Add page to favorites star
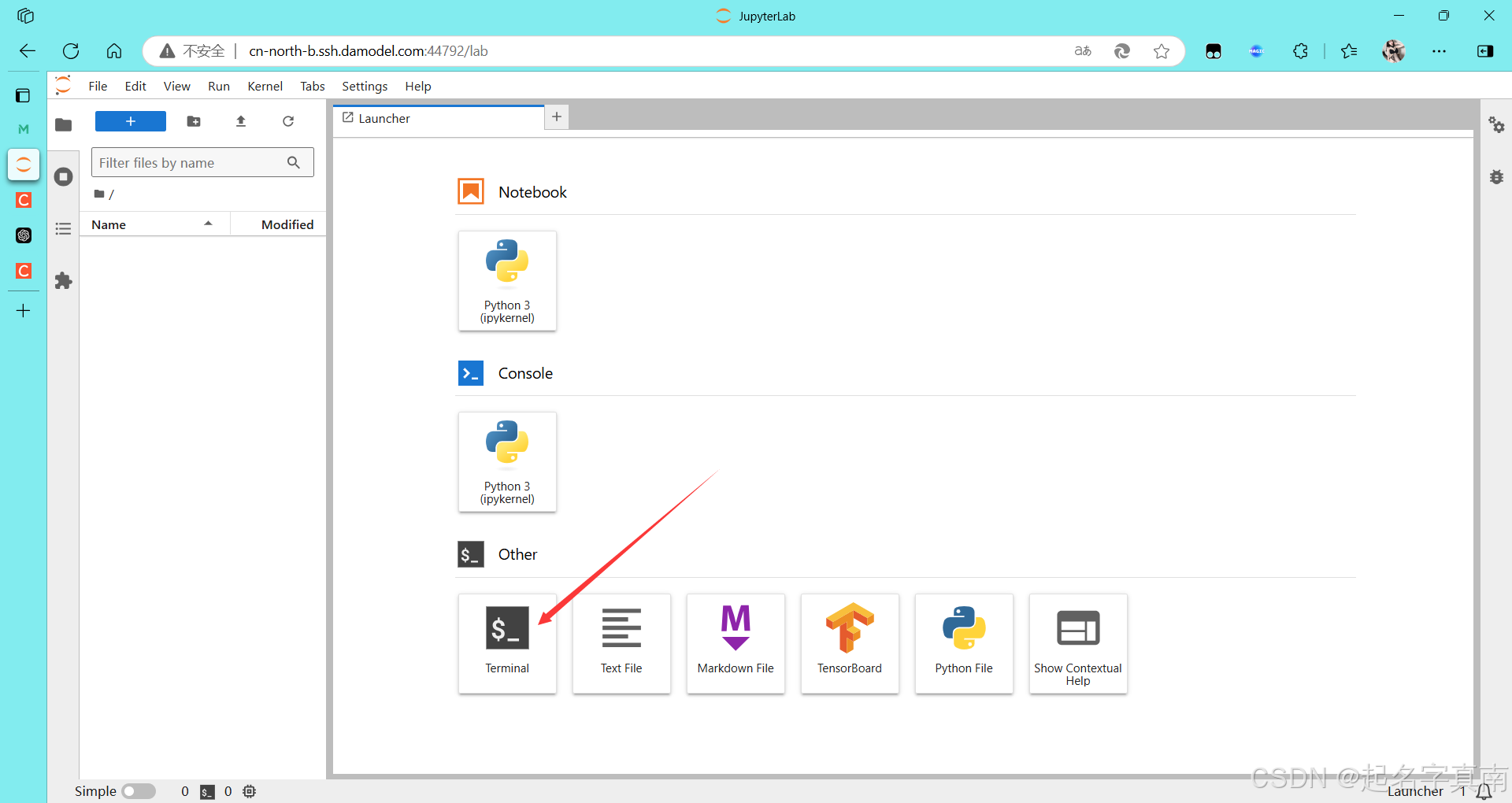The width and height of the screenshot is (1512, 803). [1162, 51]
